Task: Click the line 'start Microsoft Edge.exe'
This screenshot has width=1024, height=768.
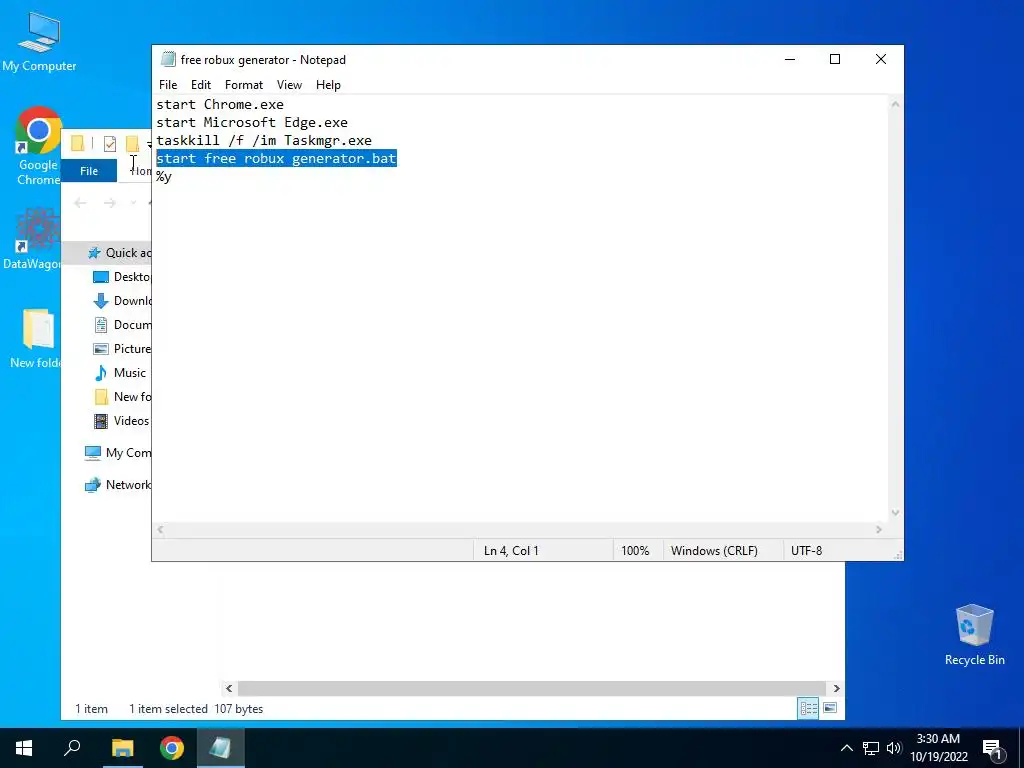Action: click(x=252, y=123)
